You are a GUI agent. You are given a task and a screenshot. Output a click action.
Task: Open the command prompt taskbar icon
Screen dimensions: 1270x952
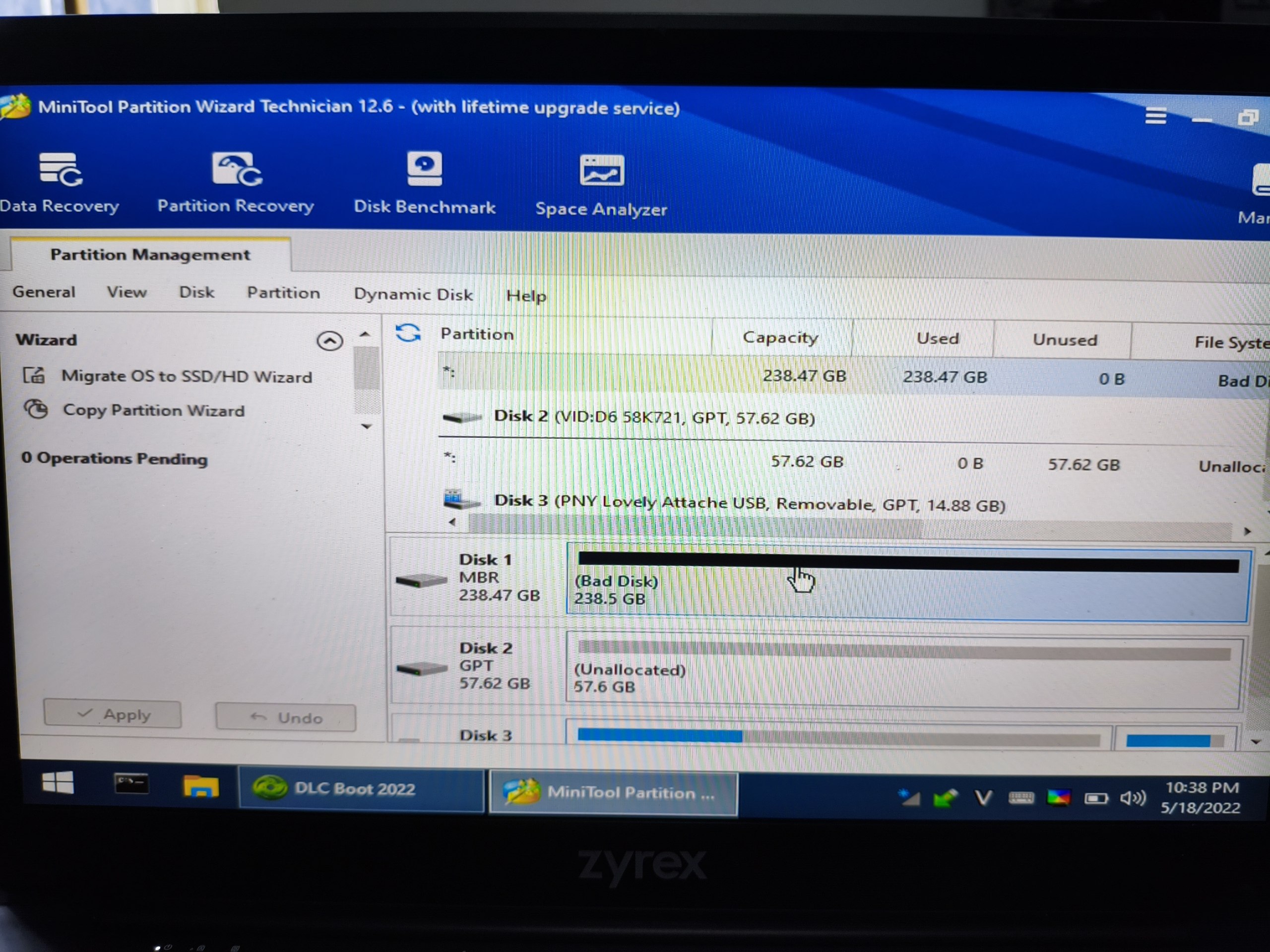coord(131,784)
